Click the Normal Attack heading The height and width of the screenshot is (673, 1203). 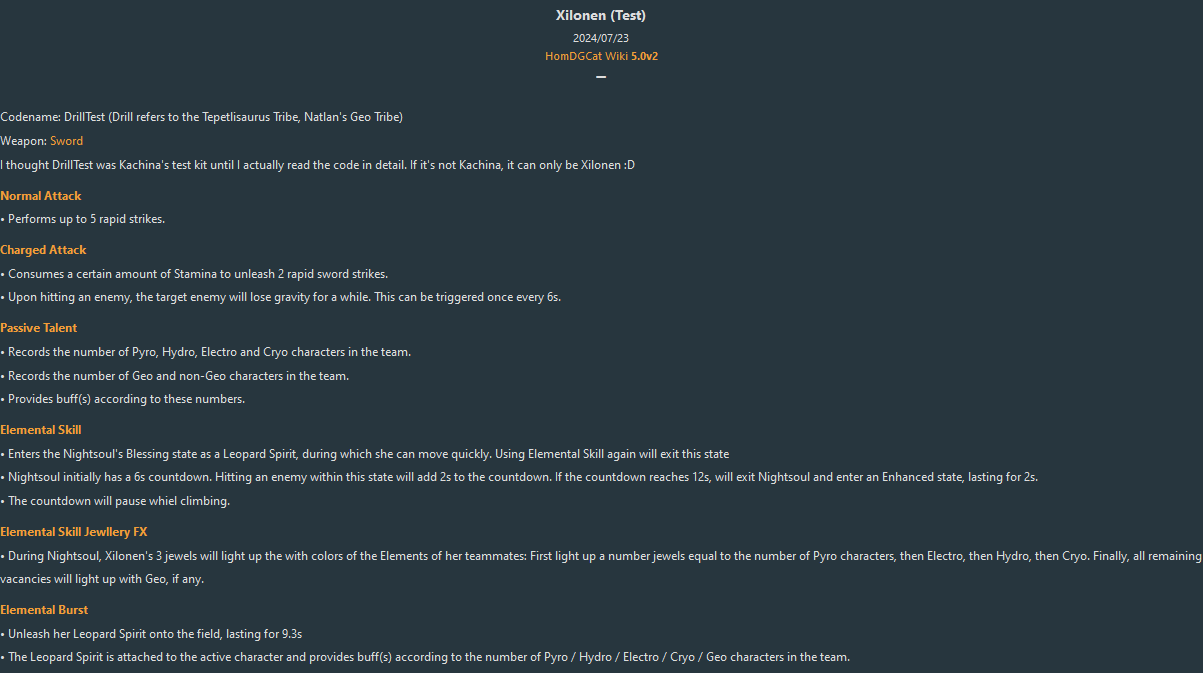click(x=41, y=196)
